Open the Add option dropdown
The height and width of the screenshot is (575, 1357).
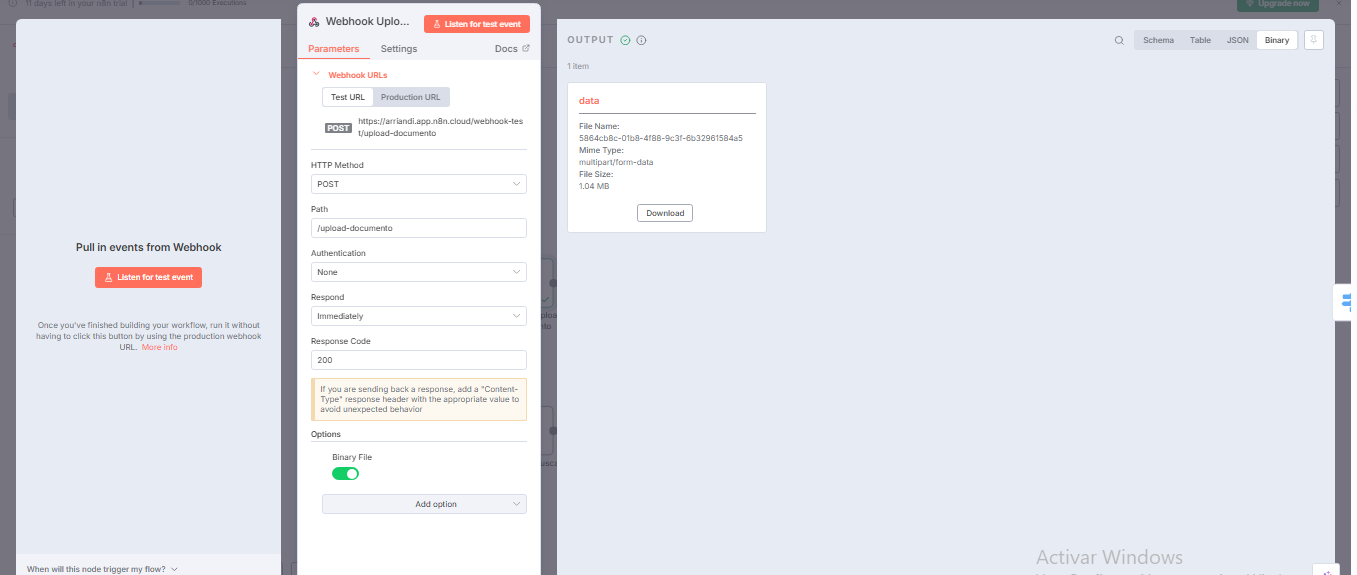click(424, 504)
